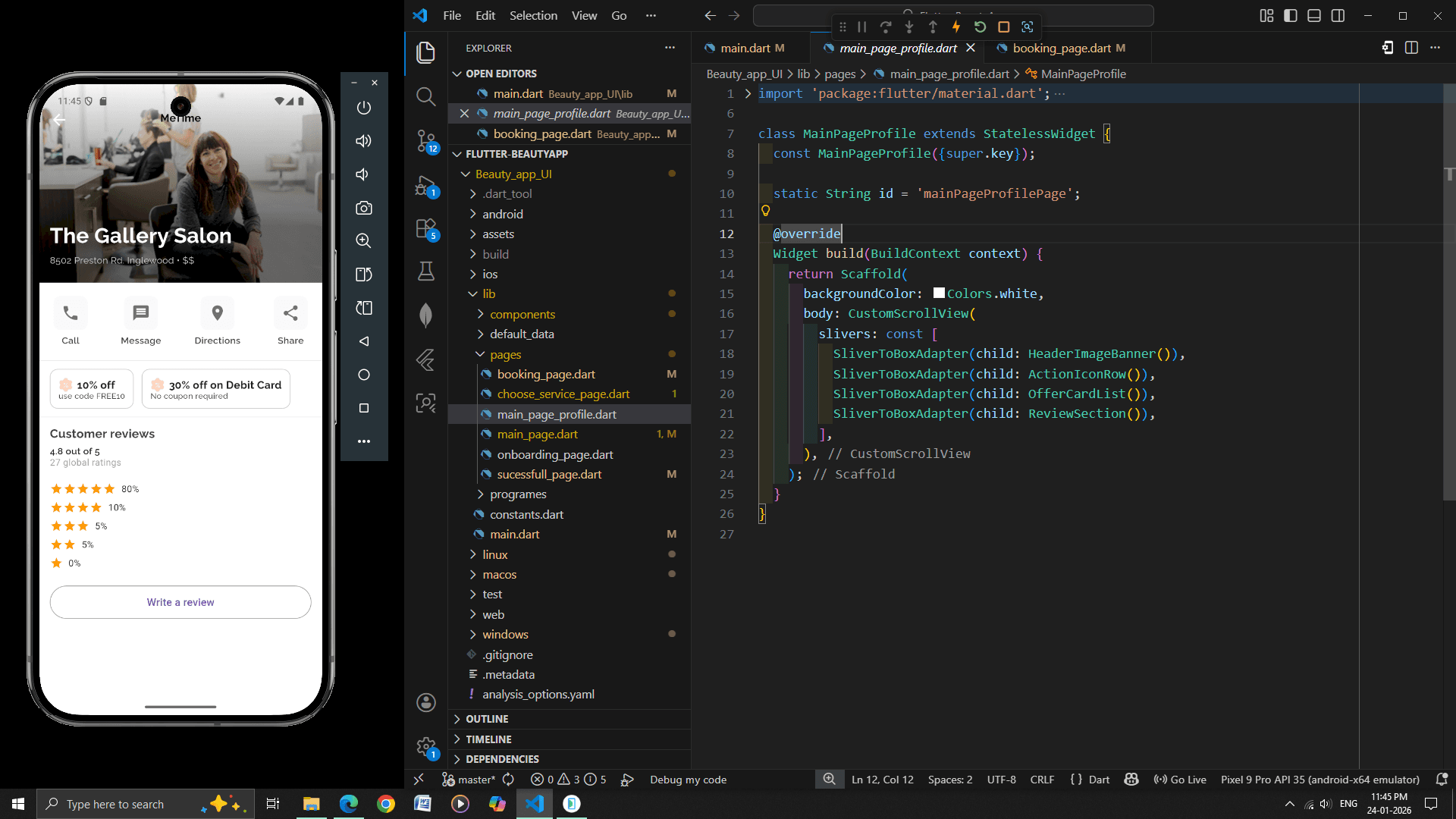The image size is (1456, 819).
Task: Open the Selection menu
Action: pyautogui.click(x=533, y=15)
